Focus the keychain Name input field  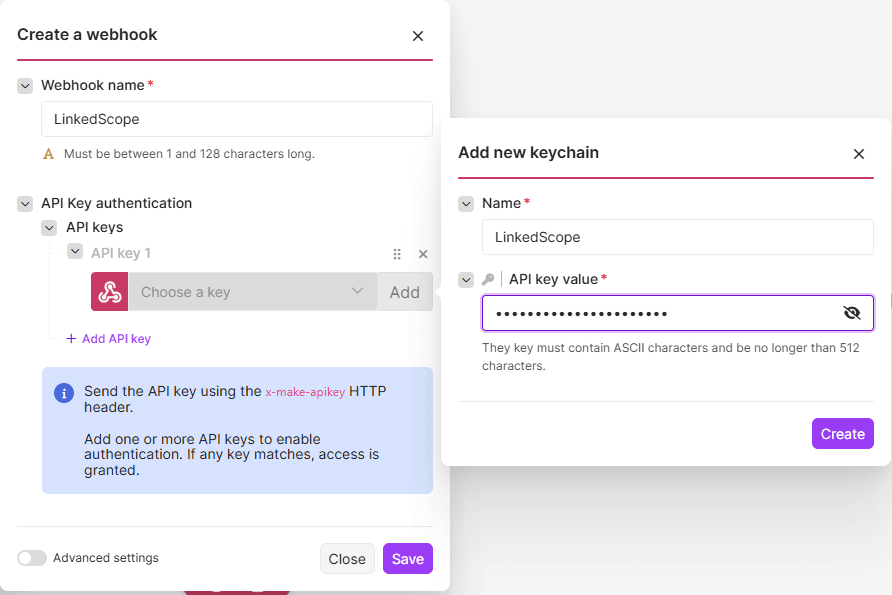pos(678,237)
